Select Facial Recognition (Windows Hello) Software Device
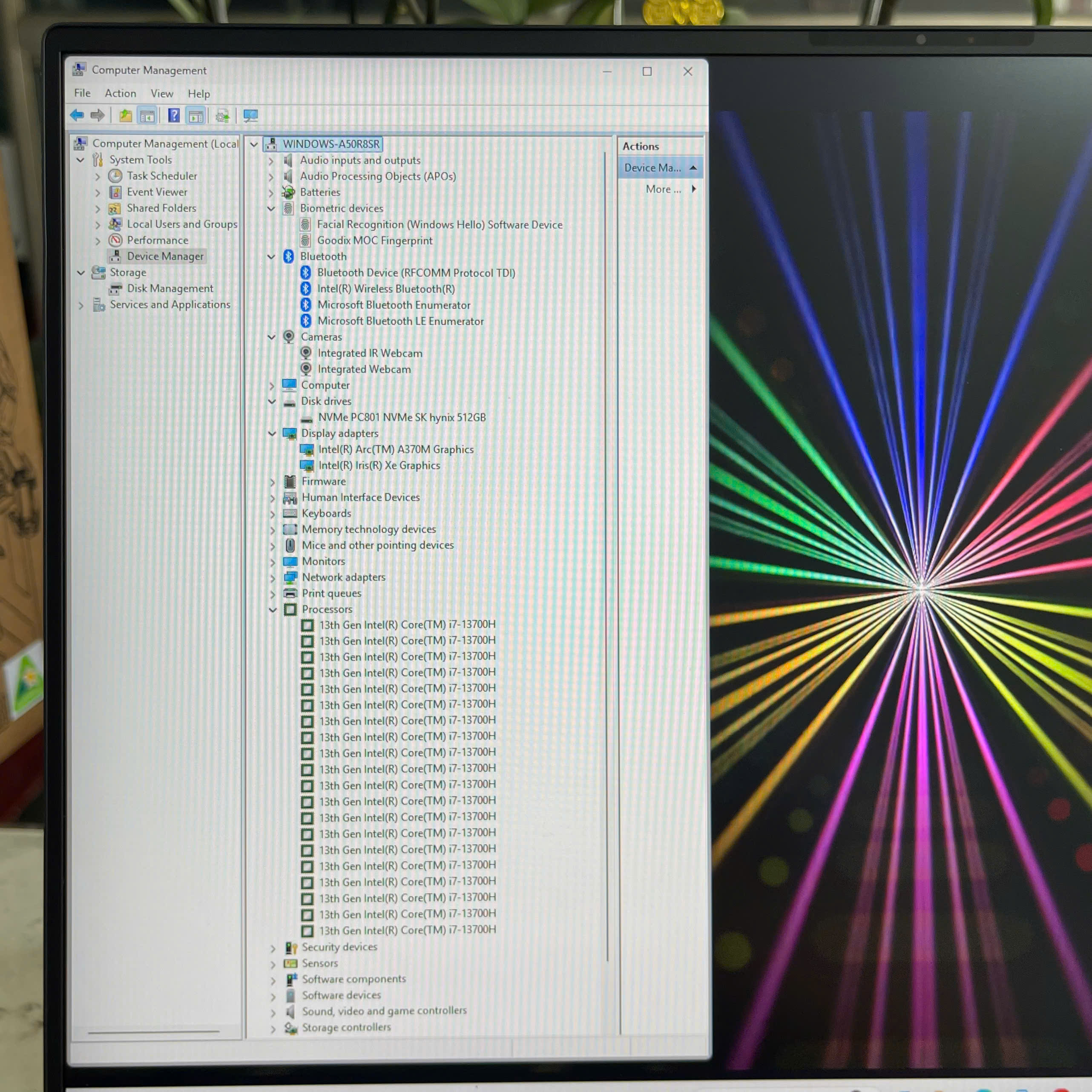This screenshot has width=1092, height=1092. pyautogui.click(x=440, y=225)
